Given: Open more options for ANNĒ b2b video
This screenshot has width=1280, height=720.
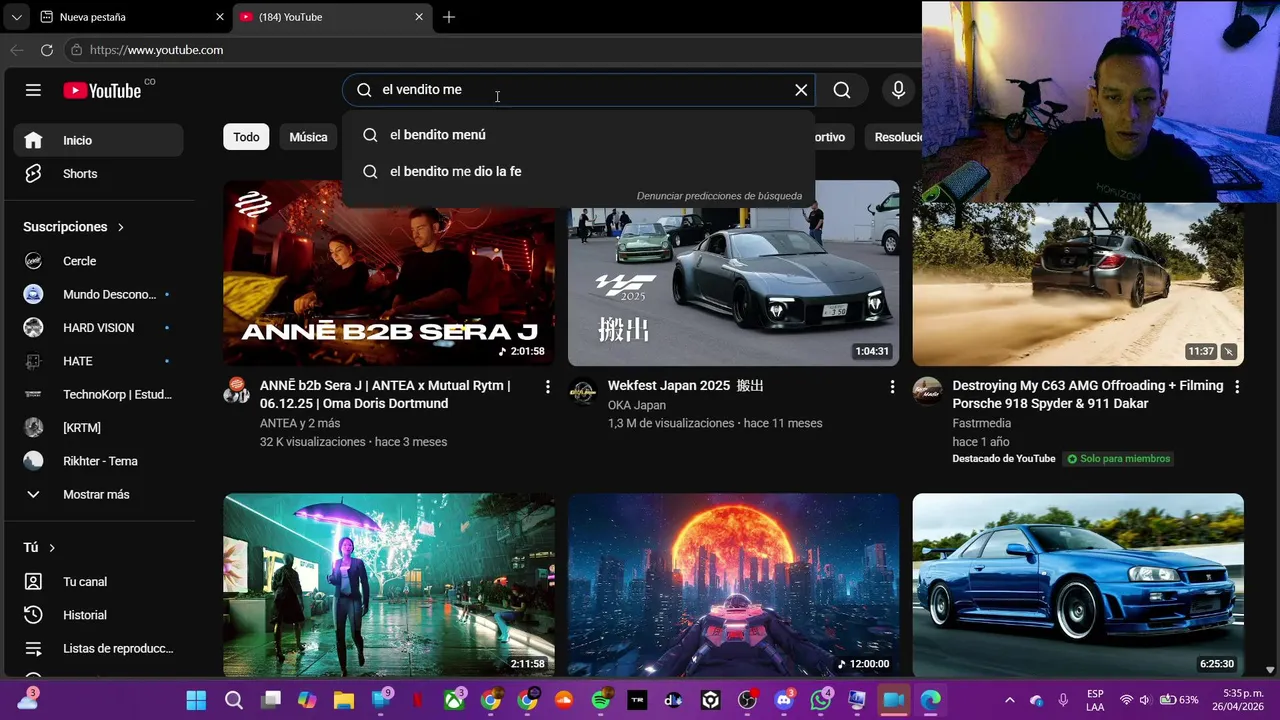Looking at the screenshot, I should (x=547, y=386).
